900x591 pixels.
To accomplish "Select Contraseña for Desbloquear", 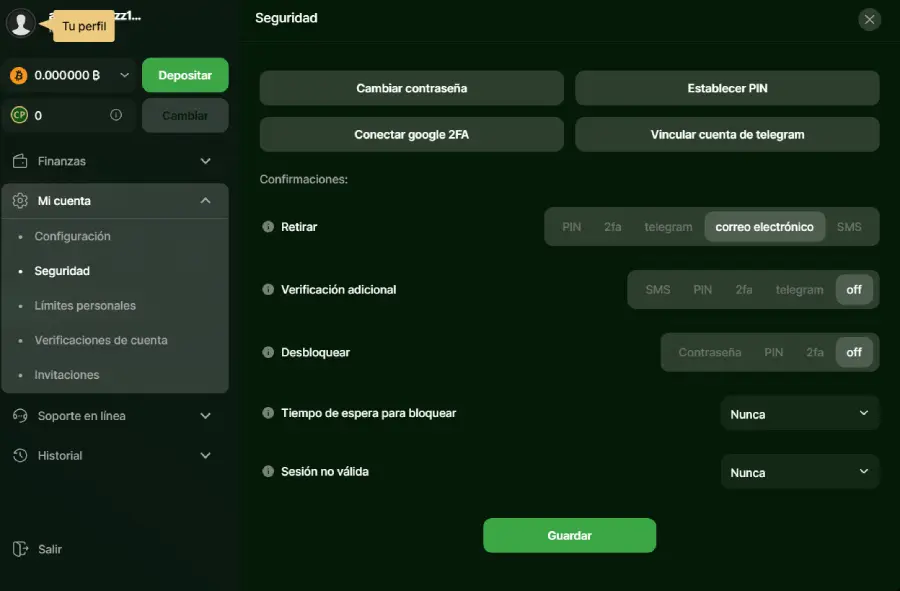I will pyautogui.click(x=710, y=352).
